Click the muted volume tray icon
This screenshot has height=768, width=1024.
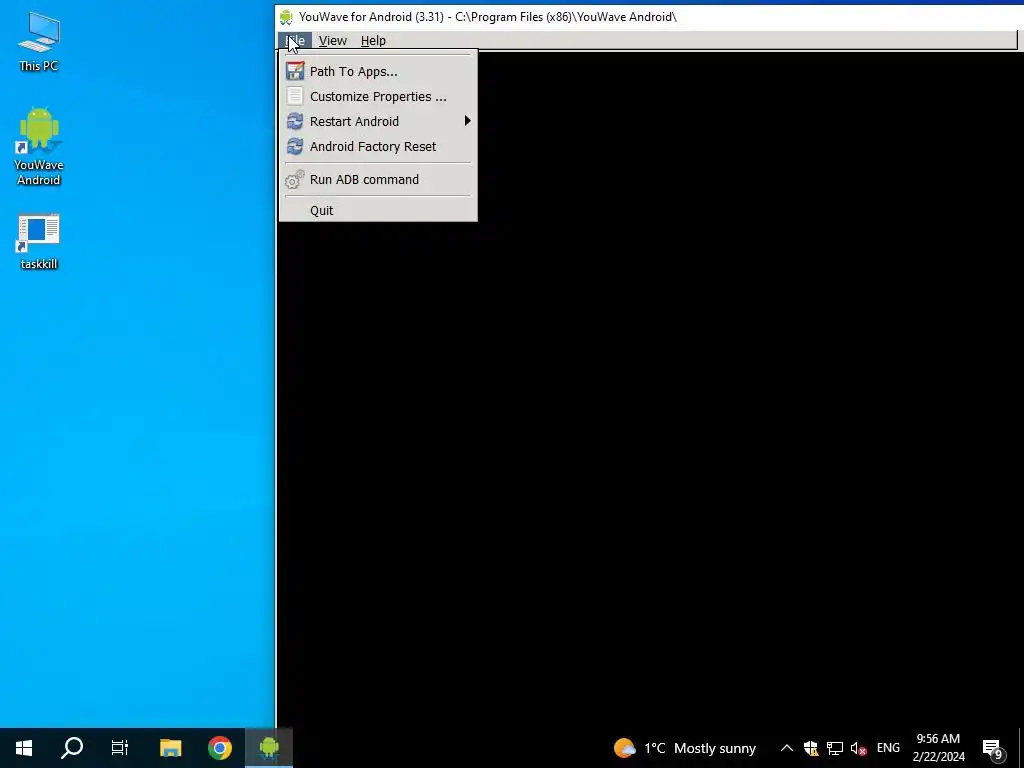858,748
